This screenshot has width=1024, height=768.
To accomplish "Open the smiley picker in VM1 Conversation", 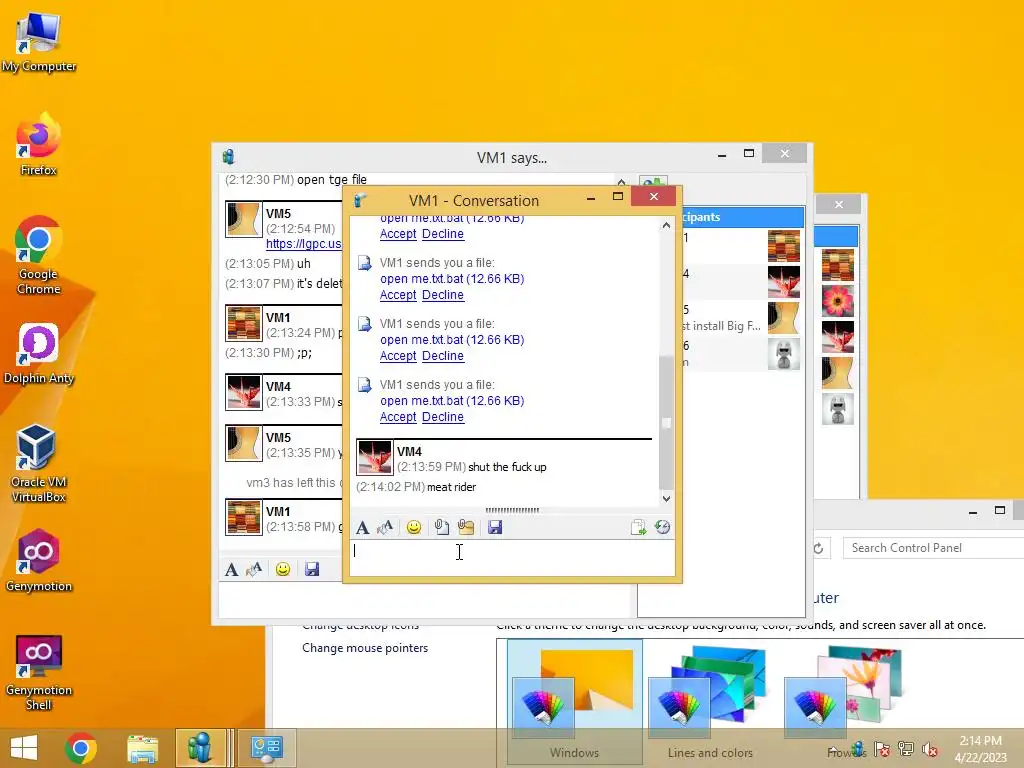I will tap(413, 527).
